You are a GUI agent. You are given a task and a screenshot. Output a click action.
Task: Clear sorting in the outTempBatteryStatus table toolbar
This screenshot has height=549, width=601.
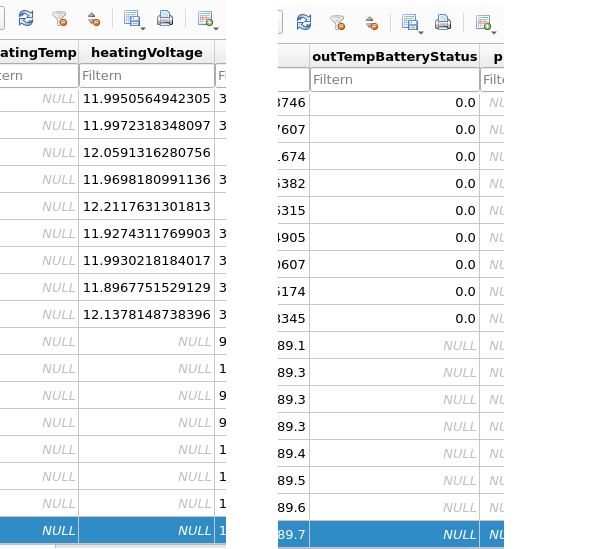(370, 22)
